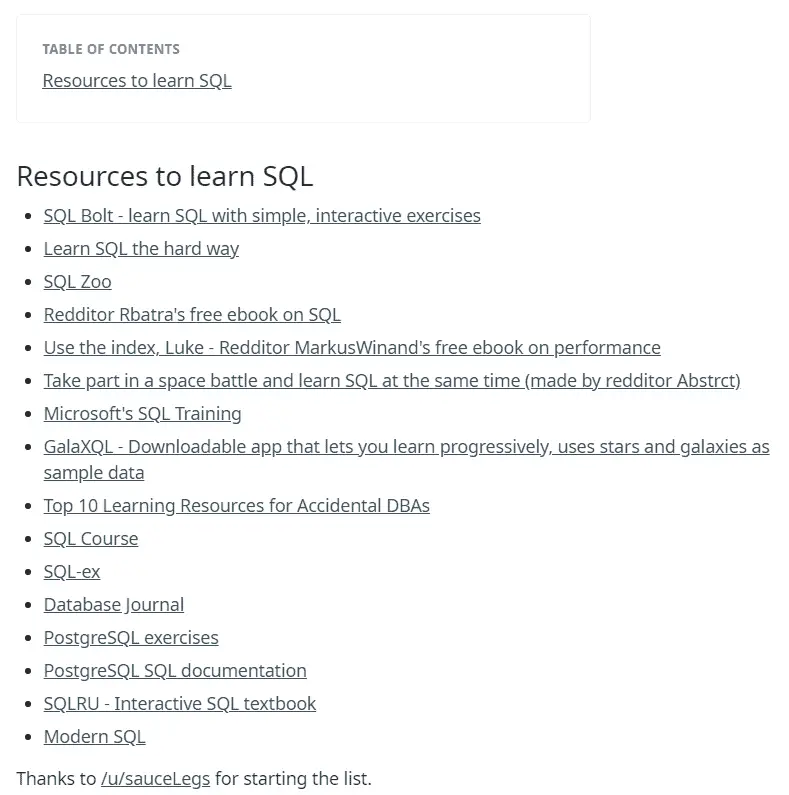
Task: Click the Table of Contents label
Action: 111,49
